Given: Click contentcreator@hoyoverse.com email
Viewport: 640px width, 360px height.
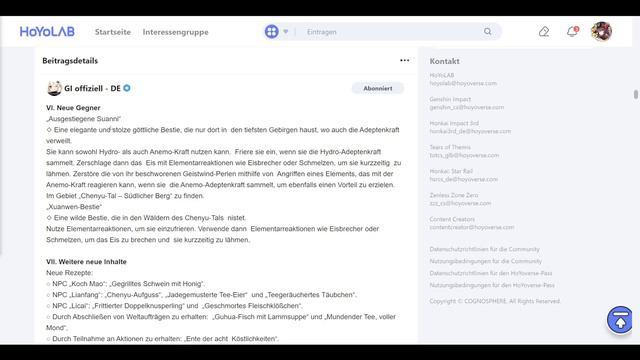Looking at the screenshot, I should coord(472,227).
